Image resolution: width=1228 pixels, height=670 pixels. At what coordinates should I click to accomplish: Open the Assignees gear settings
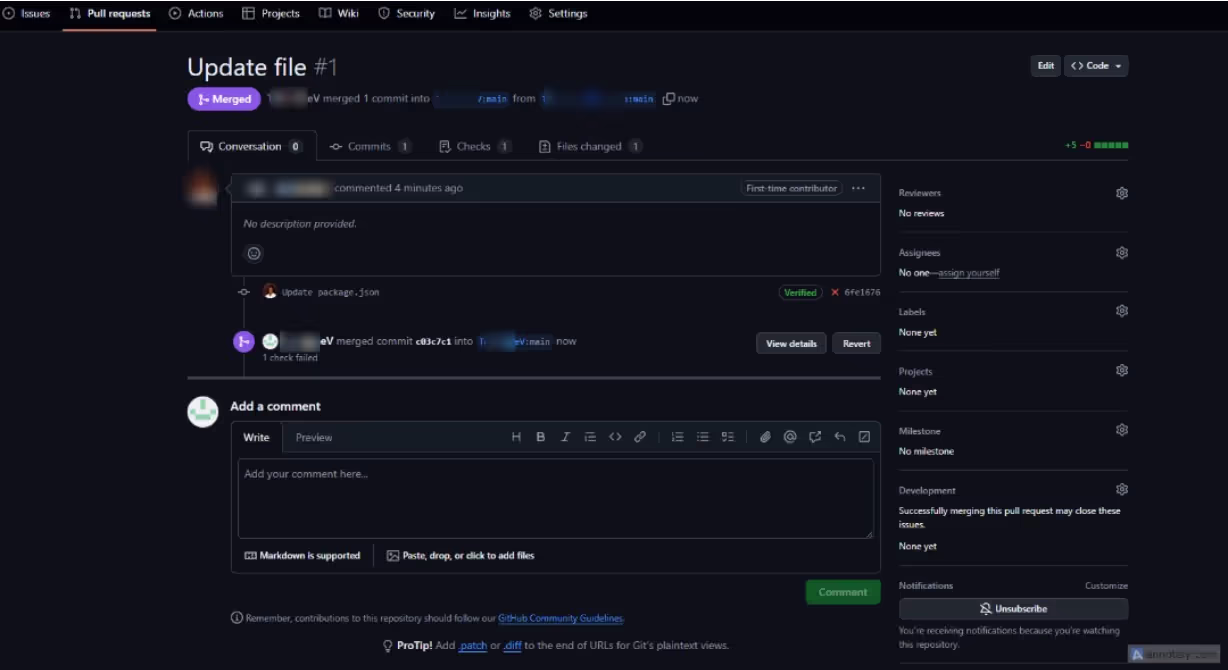click(1122, 253)
